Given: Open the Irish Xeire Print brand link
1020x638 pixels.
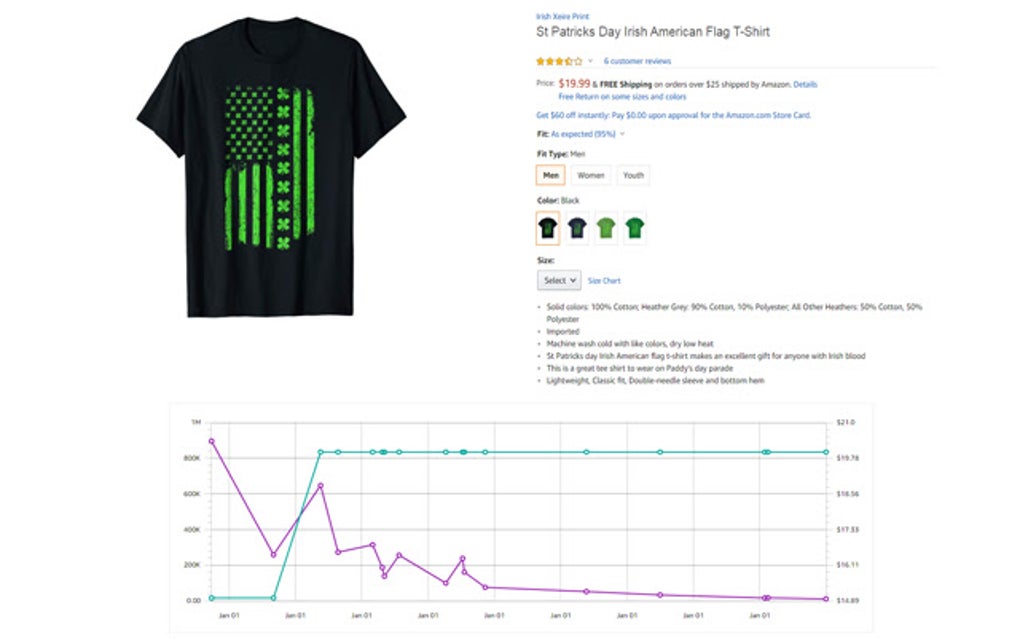Looking at the screenshot, I should click(x=561, y=16).
